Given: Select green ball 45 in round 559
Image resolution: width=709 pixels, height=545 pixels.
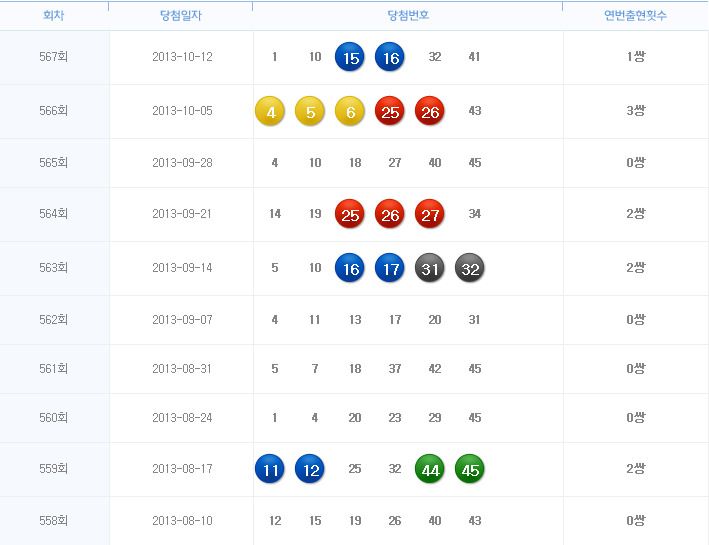Looking at the screenshot, I should click(x=469, y=469).
